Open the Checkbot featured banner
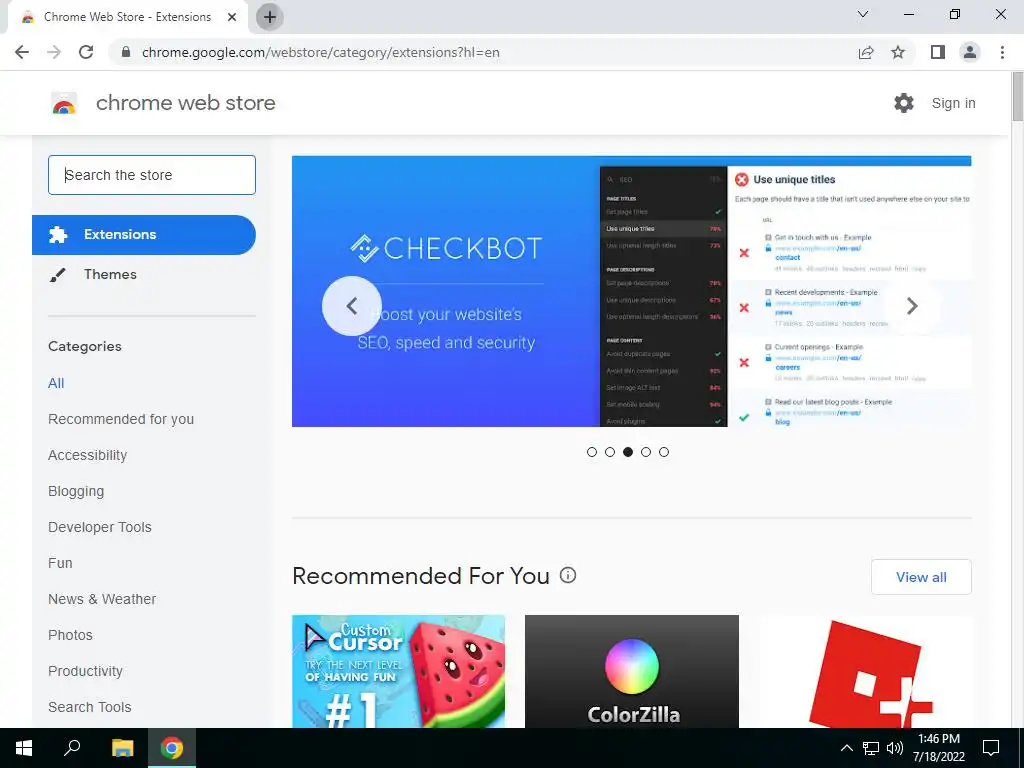1024x768 pixels. (632, 291)
